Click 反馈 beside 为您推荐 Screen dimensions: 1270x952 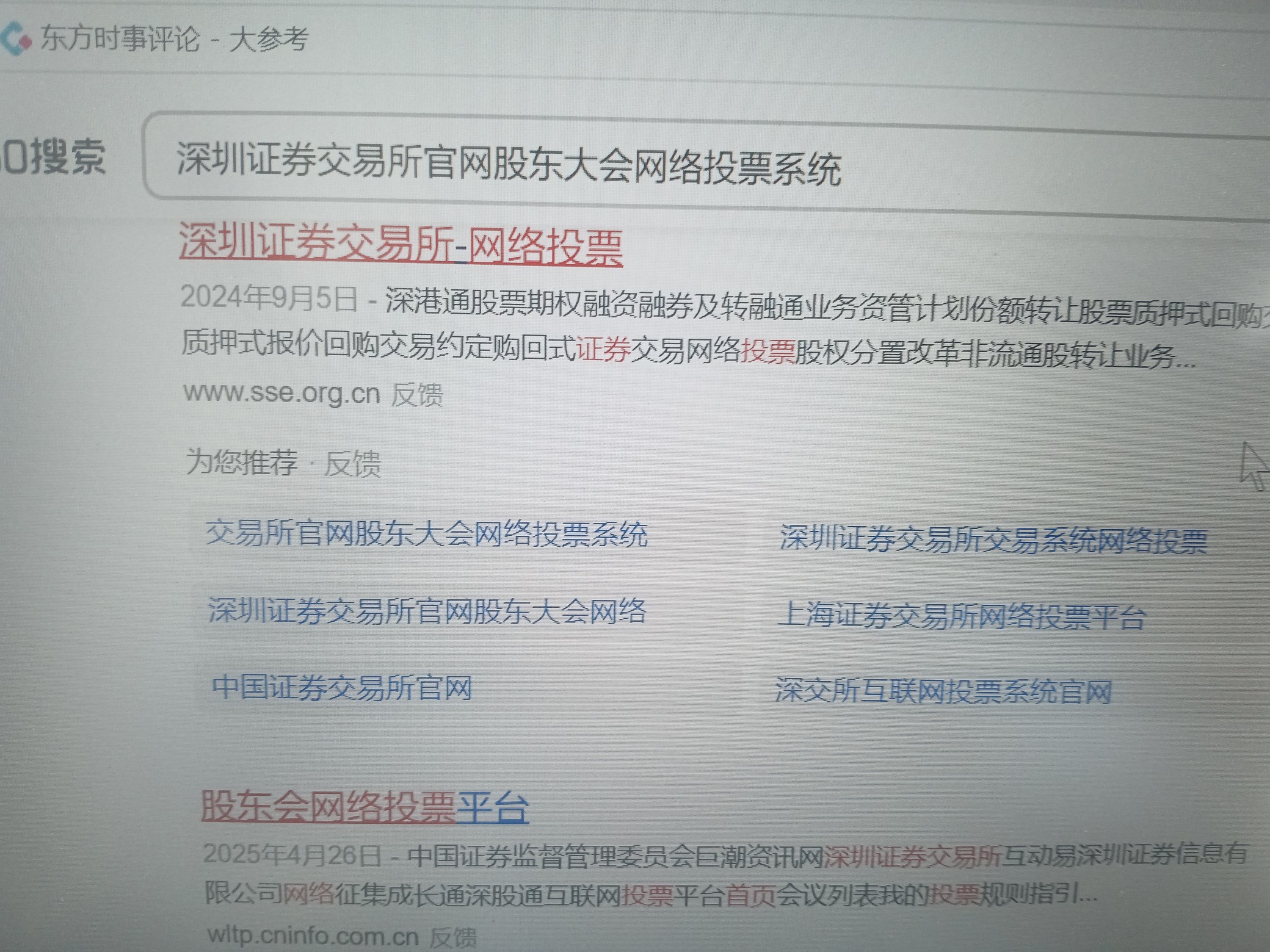tap(352, 463)
